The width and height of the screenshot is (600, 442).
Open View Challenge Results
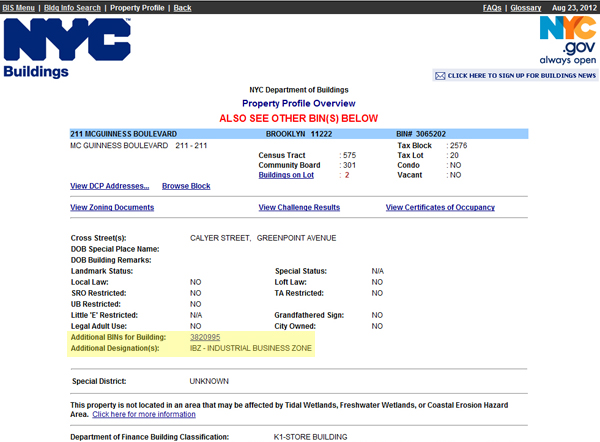299,207
